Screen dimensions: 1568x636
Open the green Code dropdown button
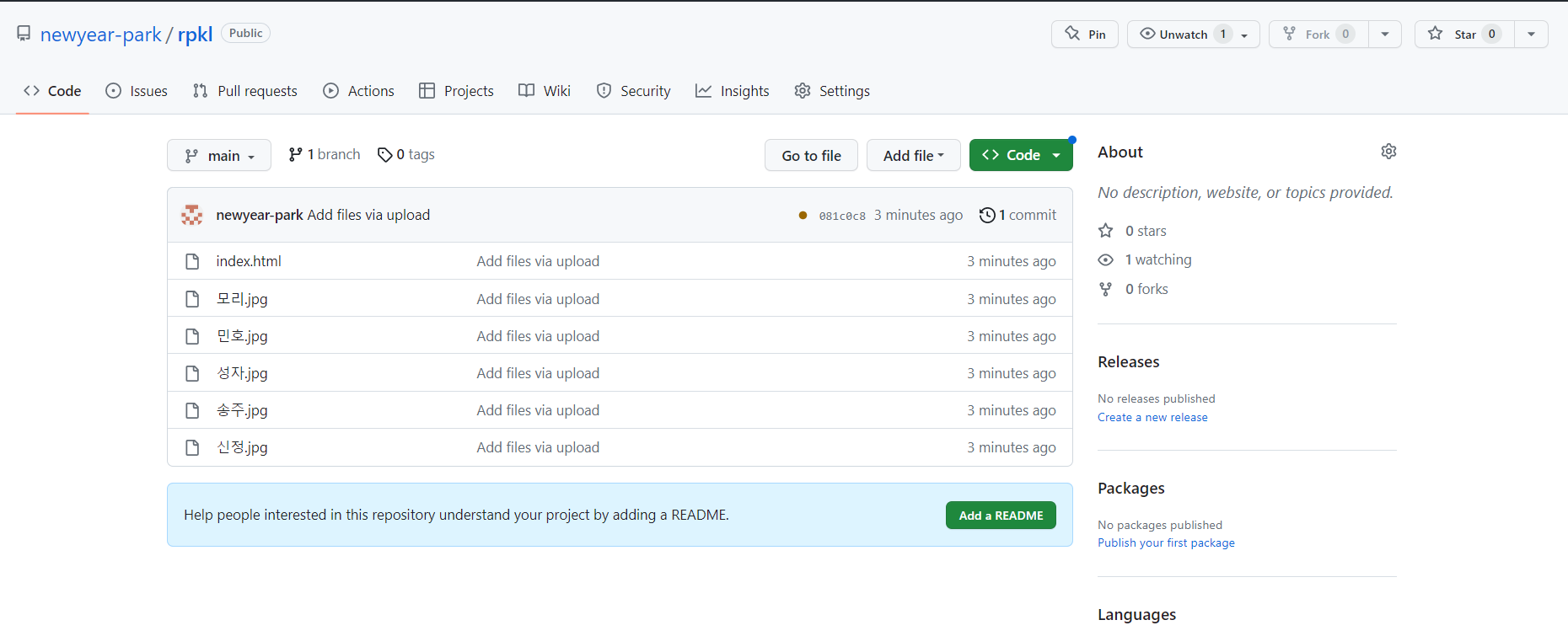click(x=1021, y=155)
